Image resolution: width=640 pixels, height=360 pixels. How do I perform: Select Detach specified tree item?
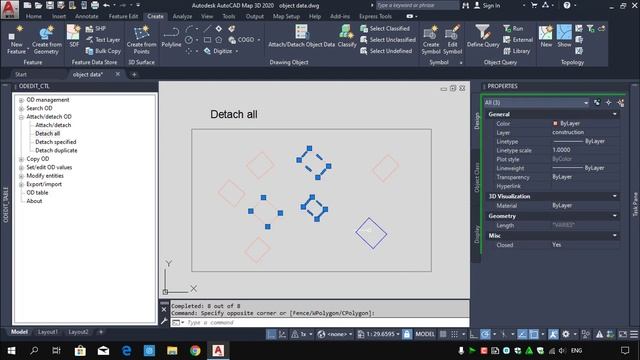point(56,142)
